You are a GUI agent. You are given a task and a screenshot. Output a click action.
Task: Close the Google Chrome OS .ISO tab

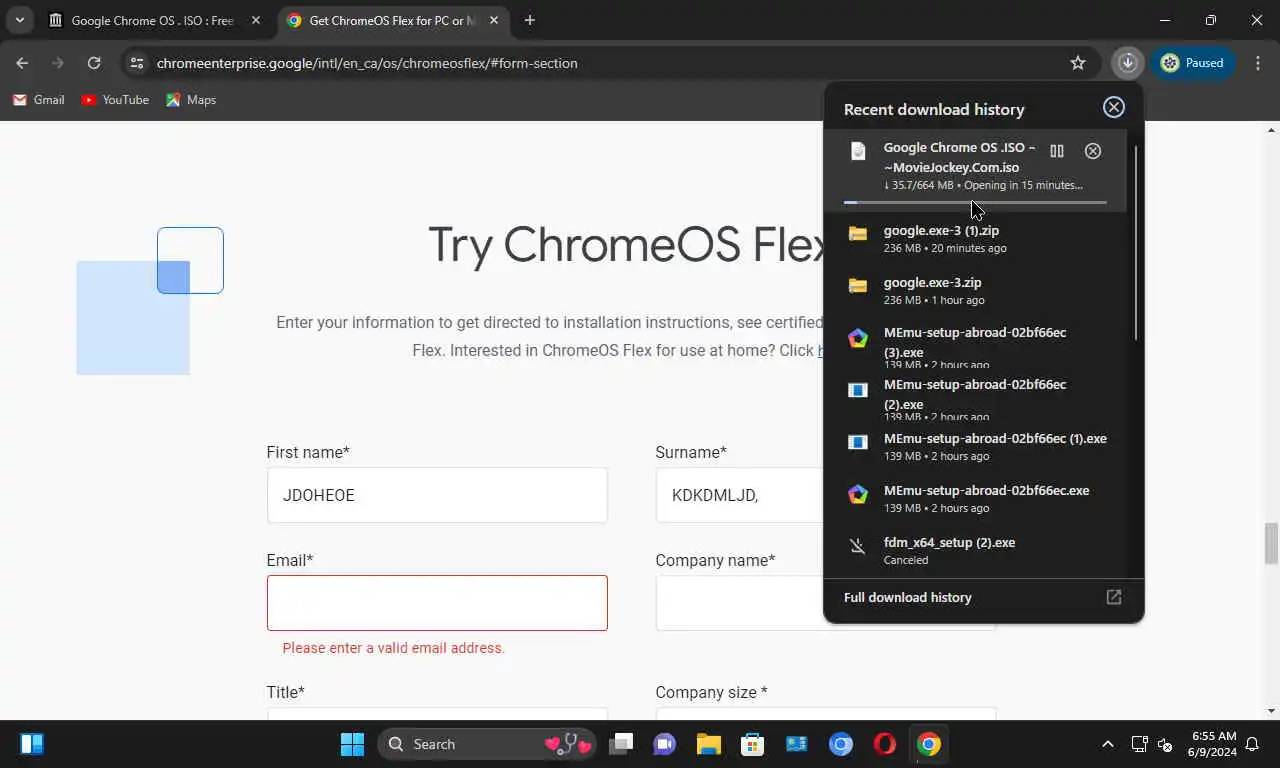click(x=256, y=20)
